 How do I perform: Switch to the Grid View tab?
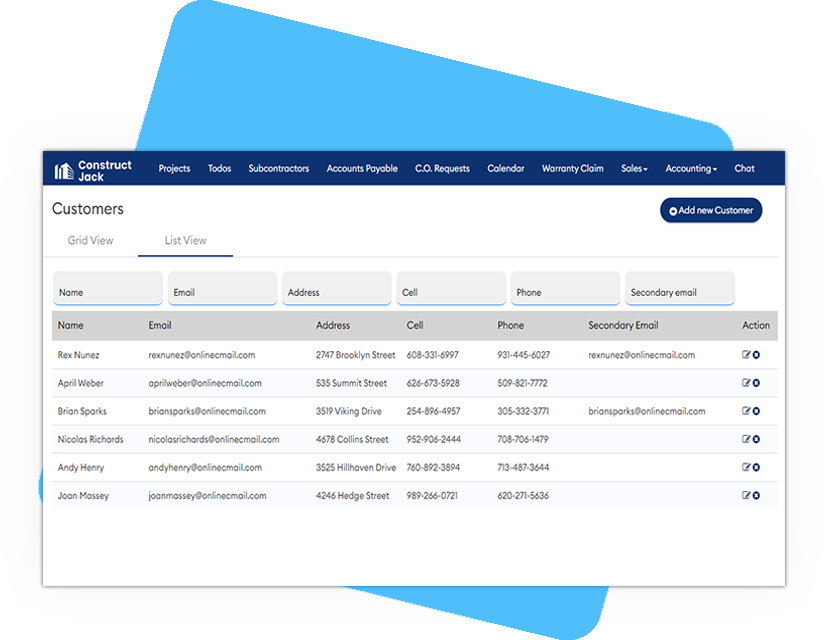[x=90, y=241]
